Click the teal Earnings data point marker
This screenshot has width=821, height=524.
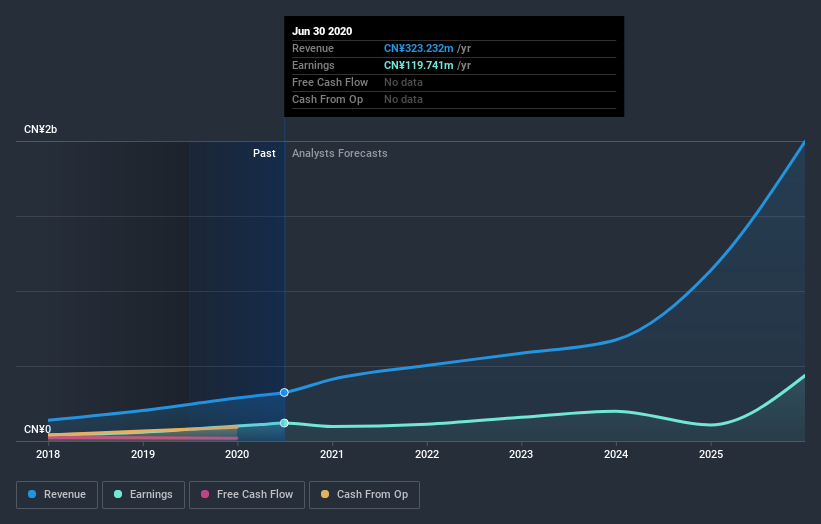tap(284, 423)
